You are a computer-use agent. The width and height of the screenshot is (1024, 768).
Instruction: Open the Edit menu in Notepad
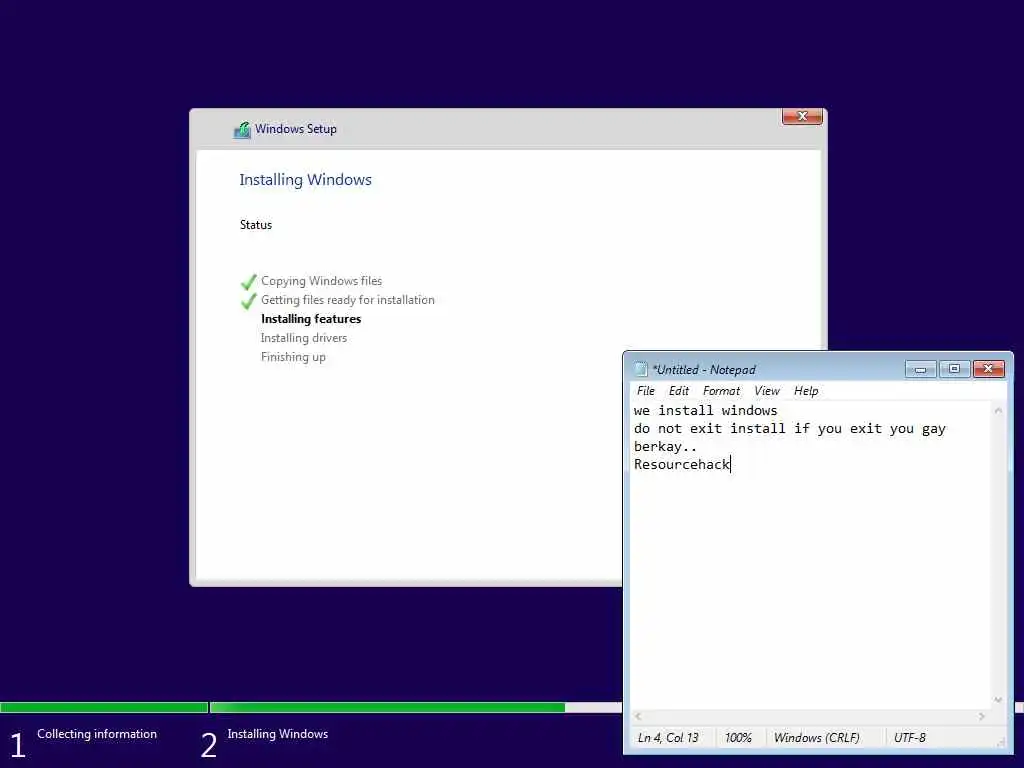point(679,391)
